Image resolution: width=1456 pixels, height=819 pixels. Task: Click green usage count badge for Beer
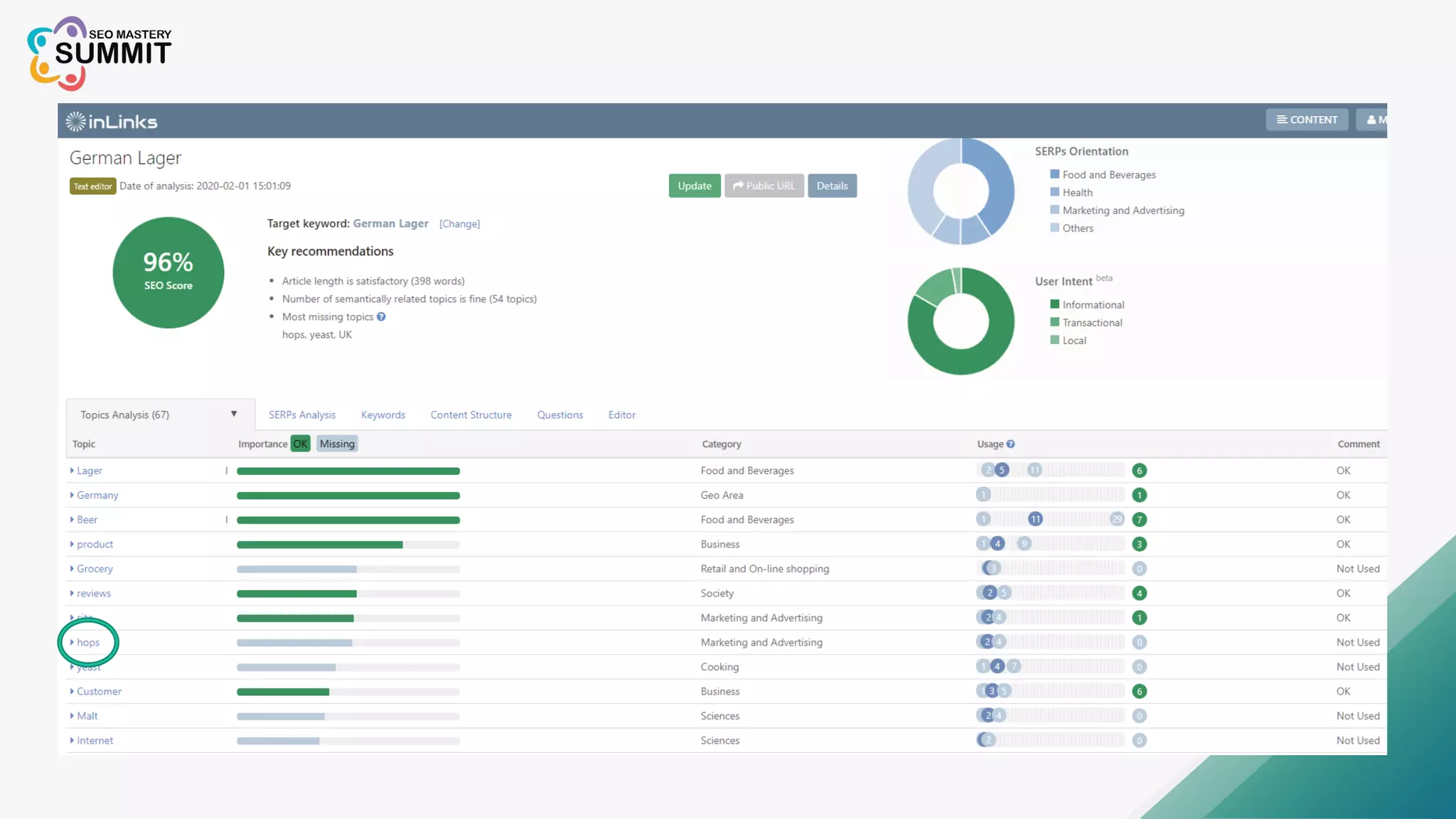tap(1139, 520)
